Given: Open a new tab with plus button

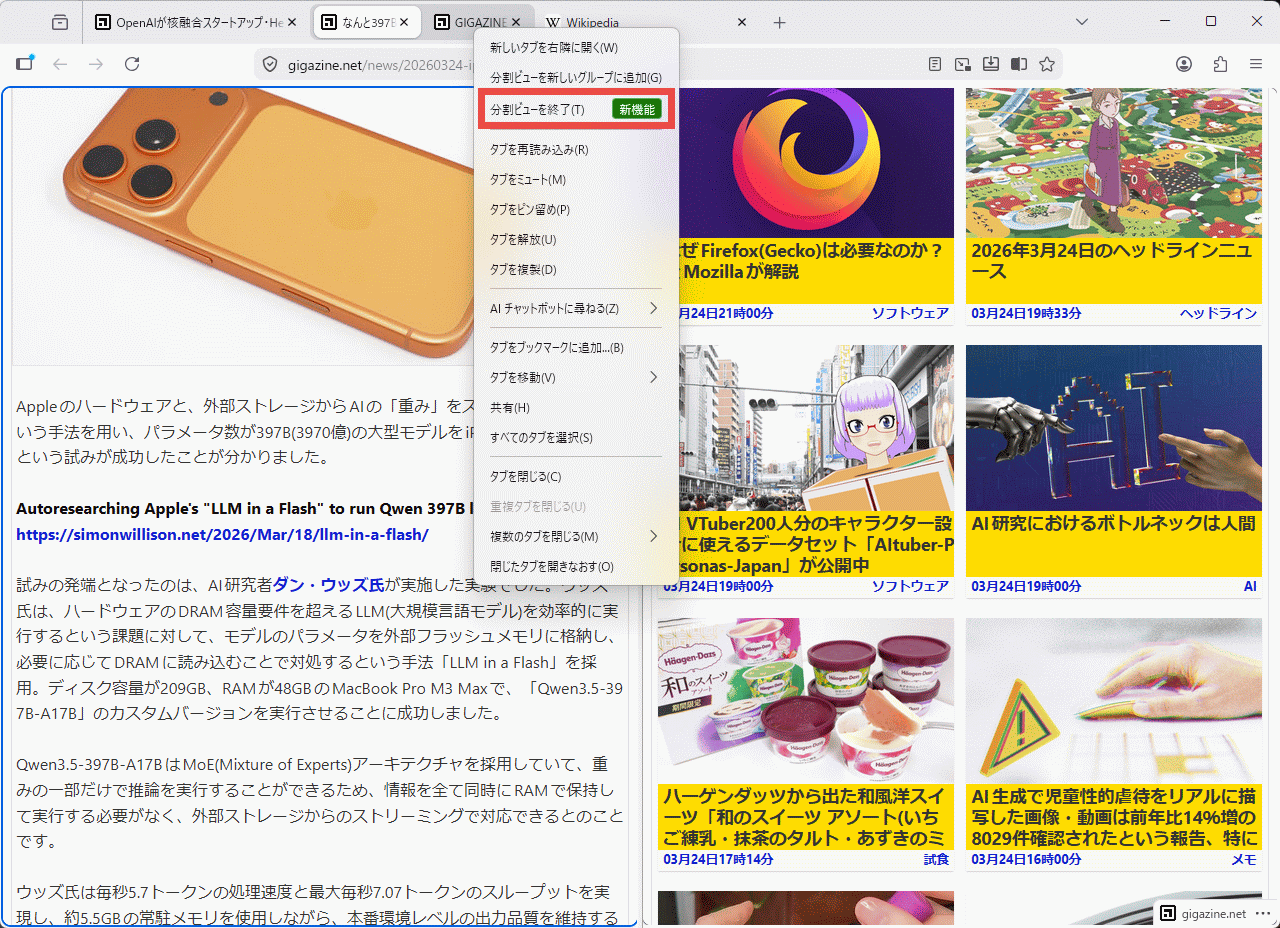Looking at the screenshot, I should (780, 22).
